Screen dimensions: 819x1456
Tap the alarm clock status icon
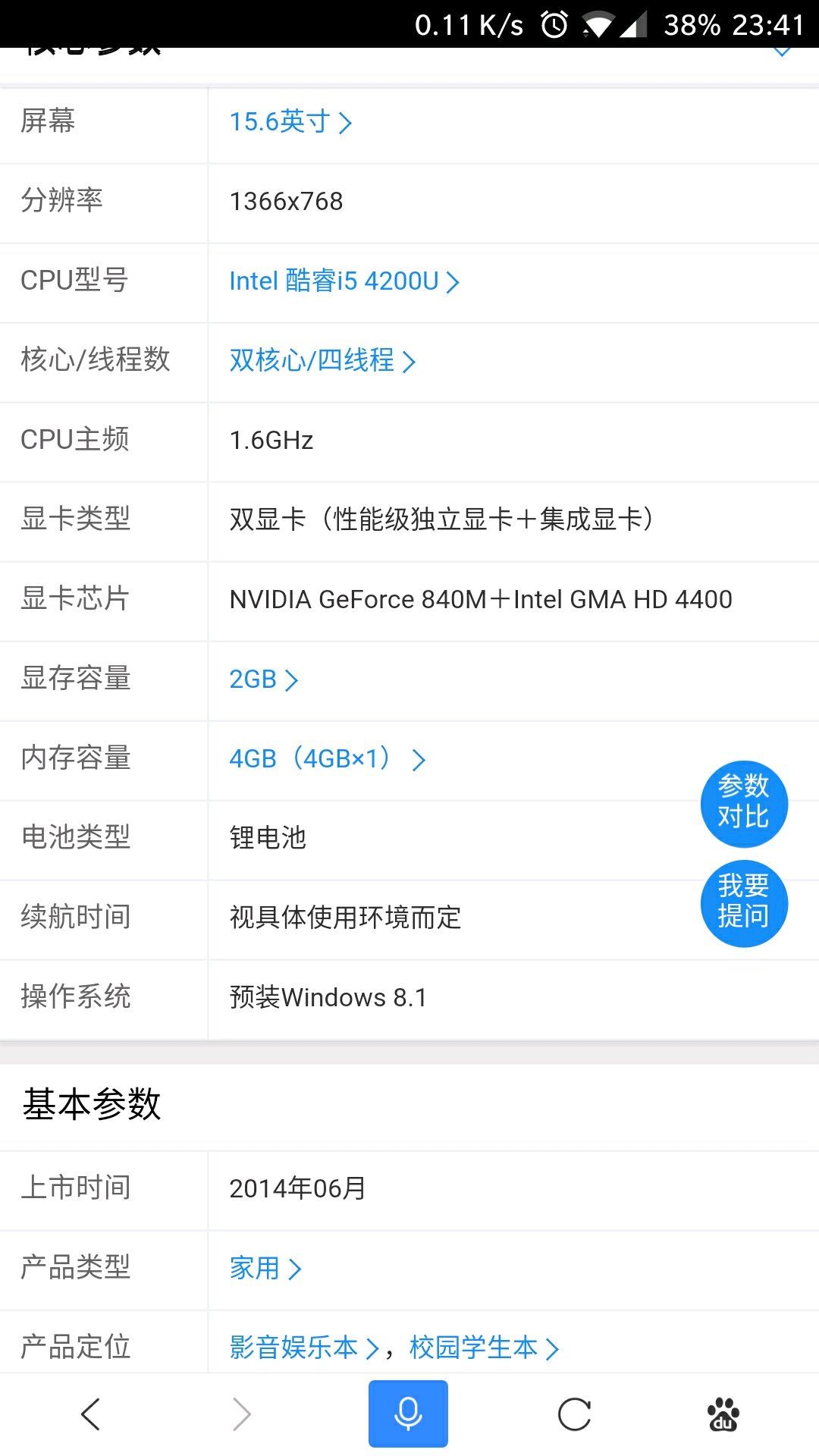554,25
